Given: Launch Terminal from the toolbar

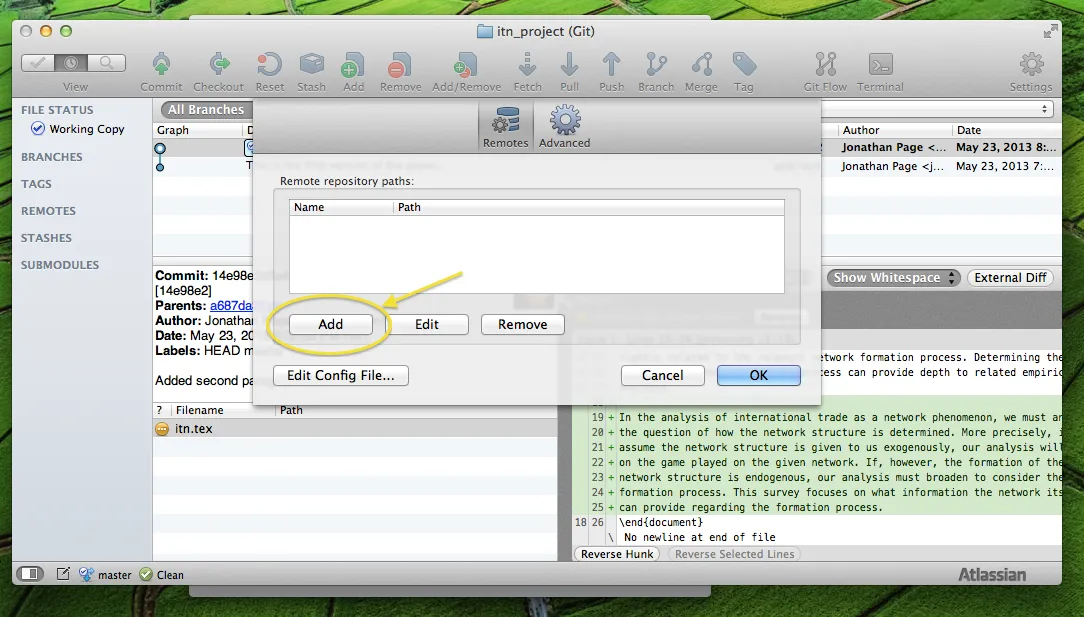Looking at the screenshot, I should [x=880, y=66].
